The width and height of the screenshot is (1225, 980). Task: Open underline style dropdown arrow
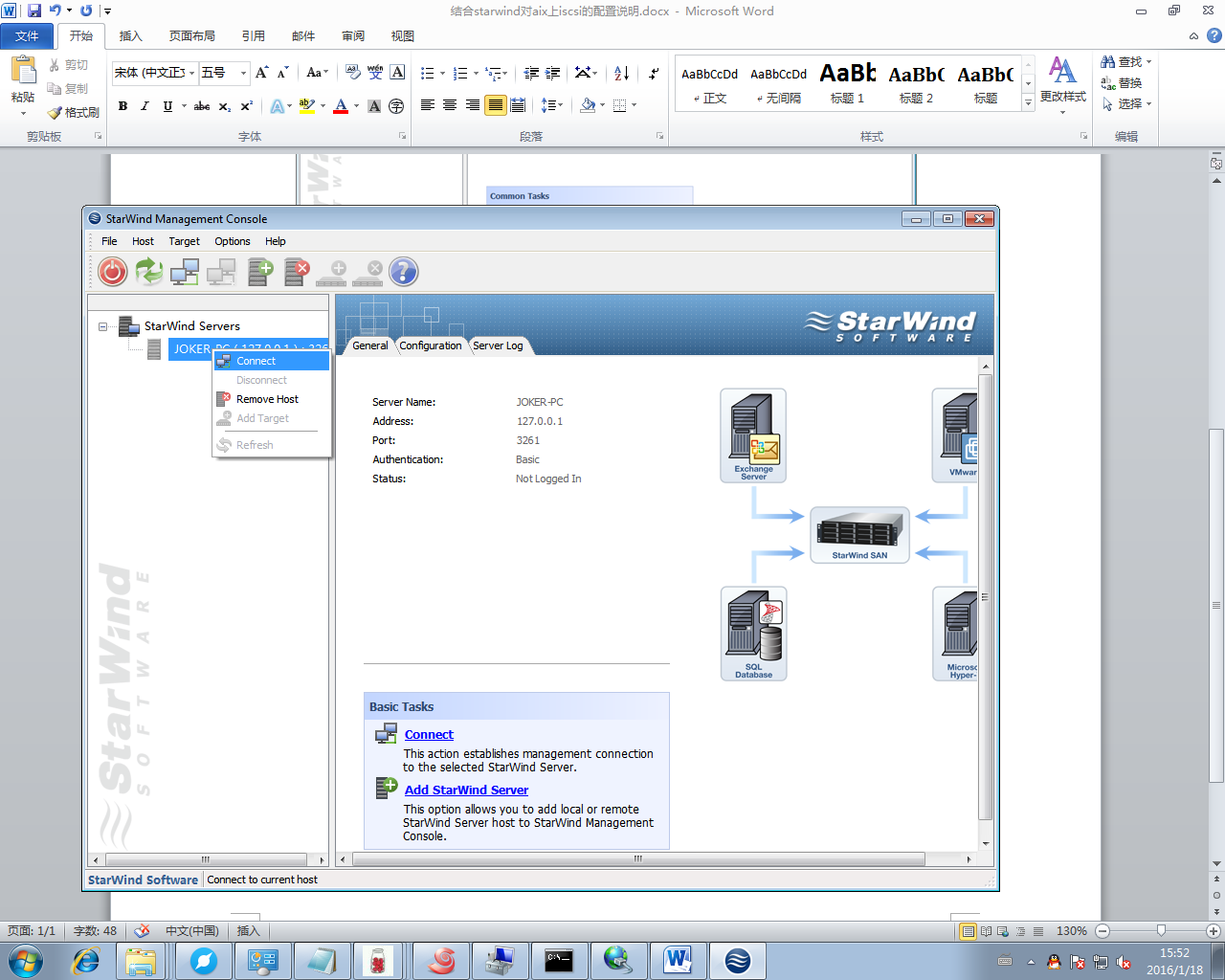(184, 106)
